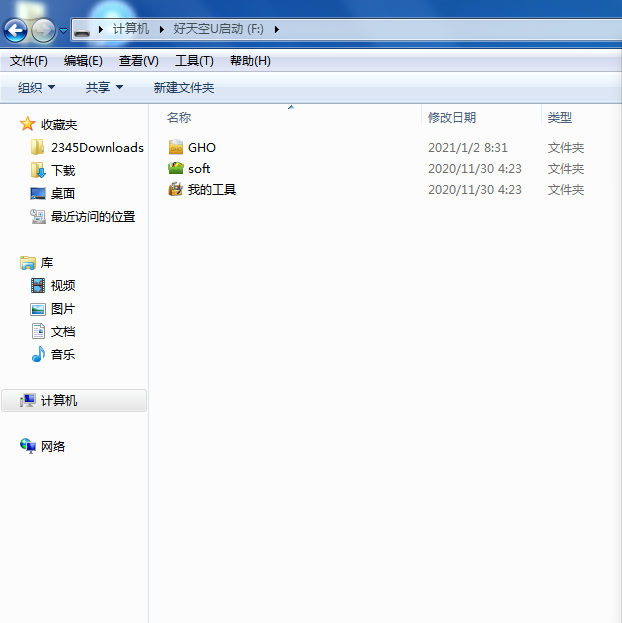Image resolution: width=622 pixels, height=623 pixels.
Task: Click the 最近访问的位置 icon
Action: coord(38,217)
